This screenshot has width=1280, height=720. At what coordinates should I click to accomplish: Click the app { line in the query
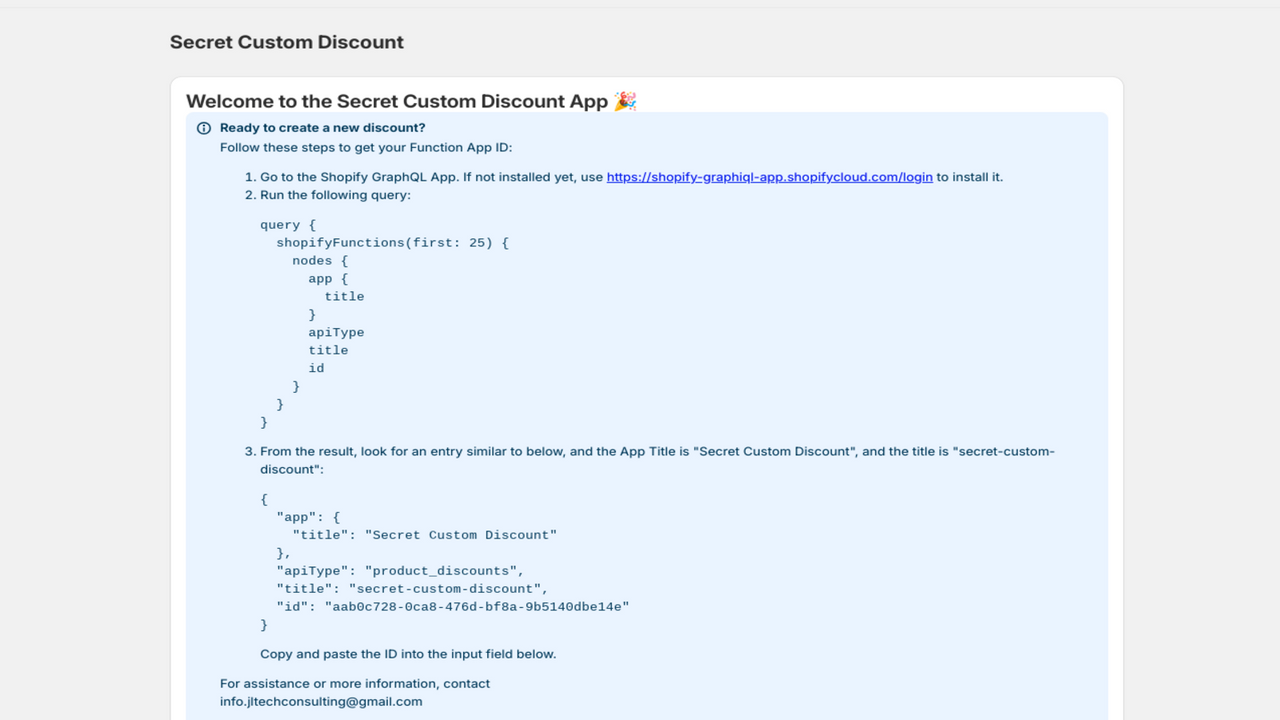(329, 279)
